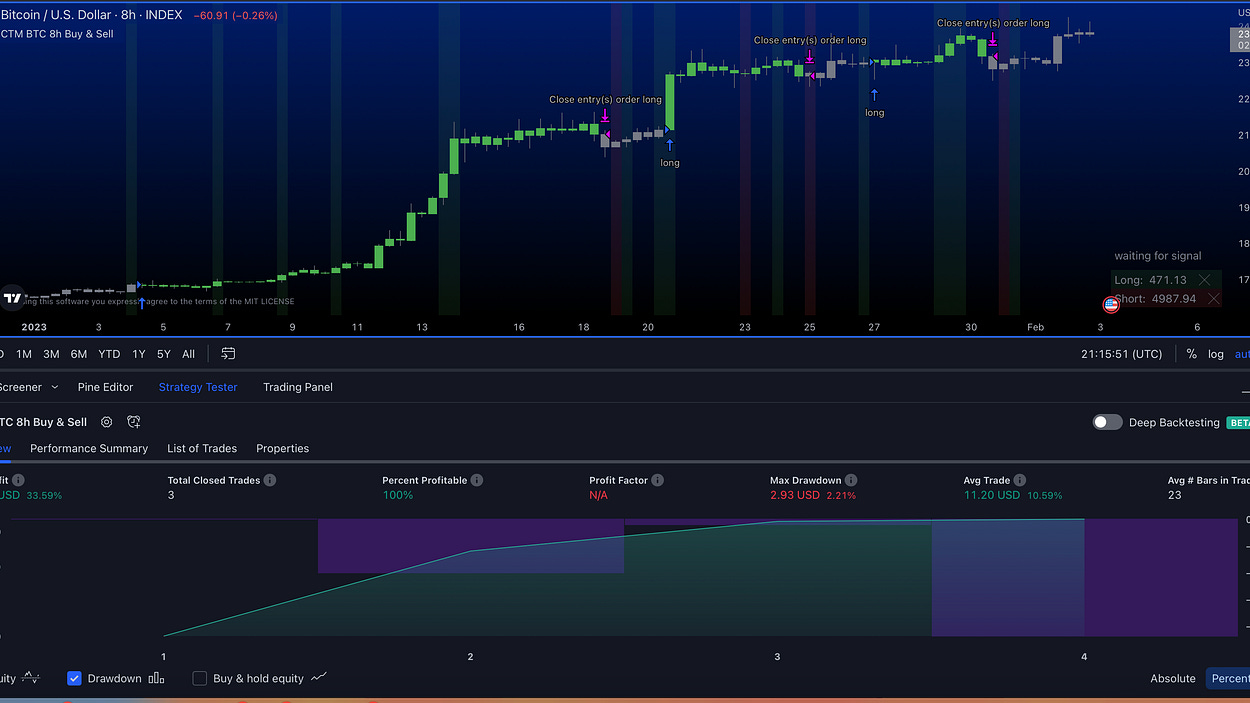The image size is (1250, 703).
Task: Switch to List of Trades tab
Action: [x=202, y=448]
